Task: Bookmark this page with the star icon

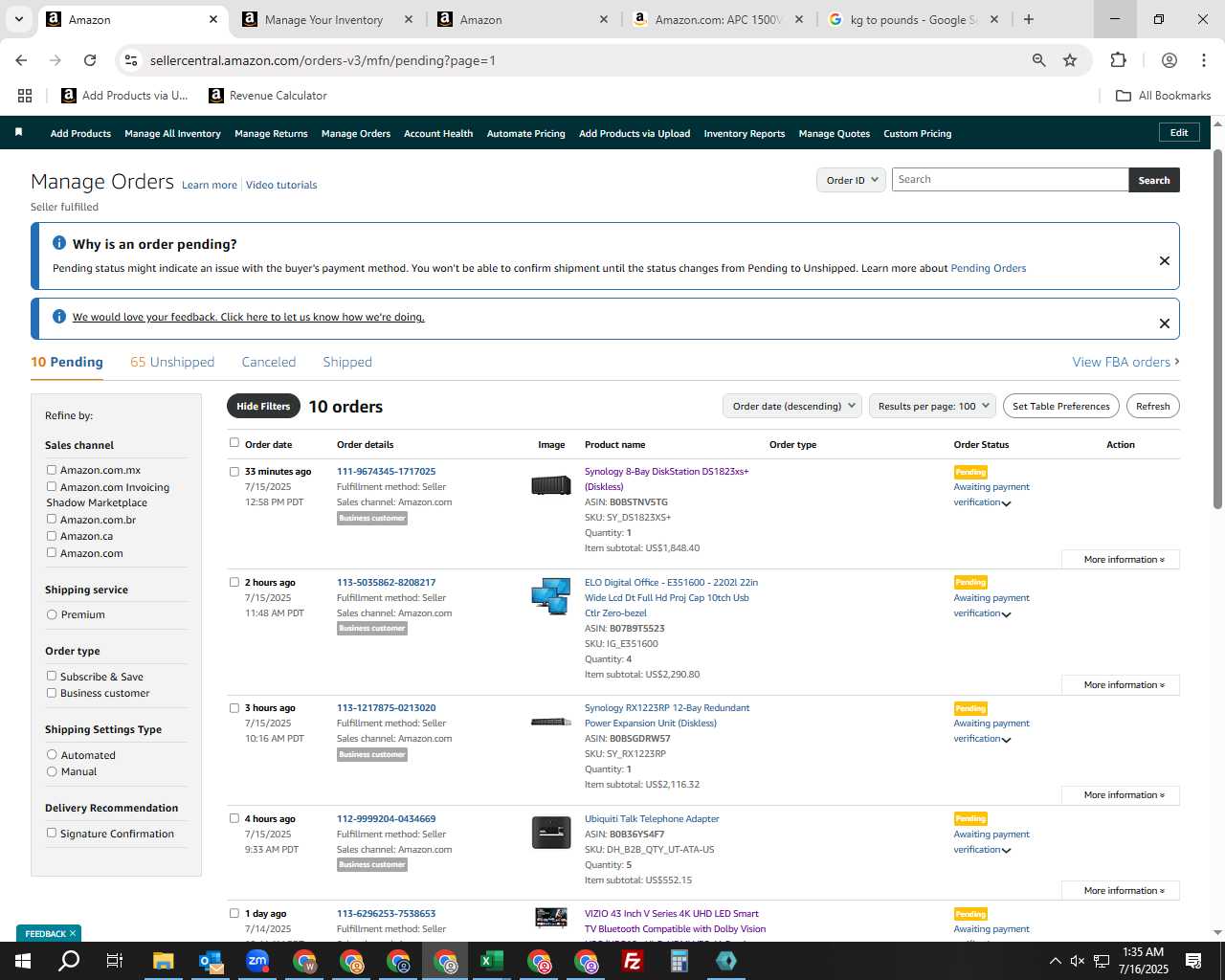Action: click(1070, 60)
